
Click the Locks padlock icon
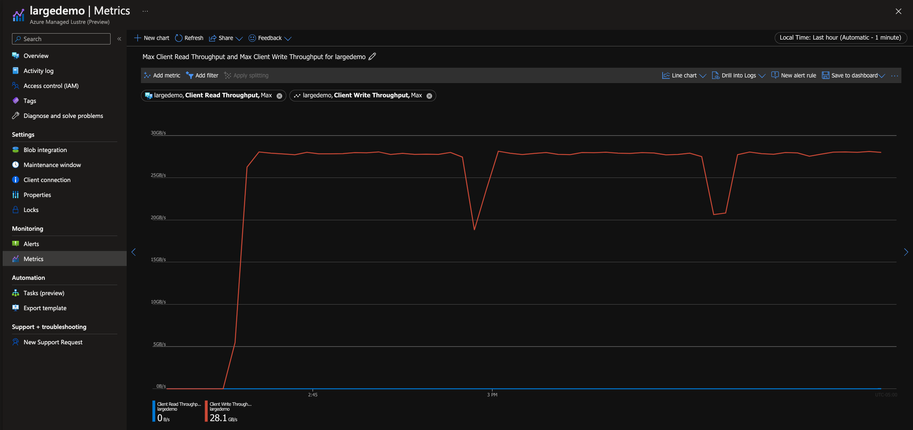(16, 210)
